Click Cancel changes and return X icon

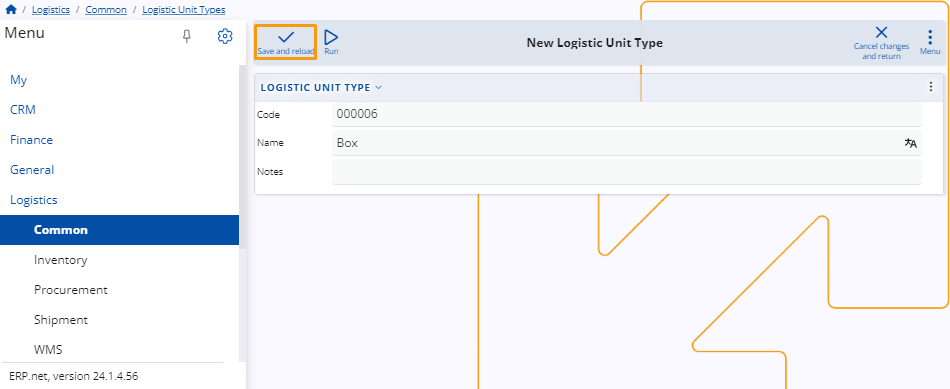(881, 33)
